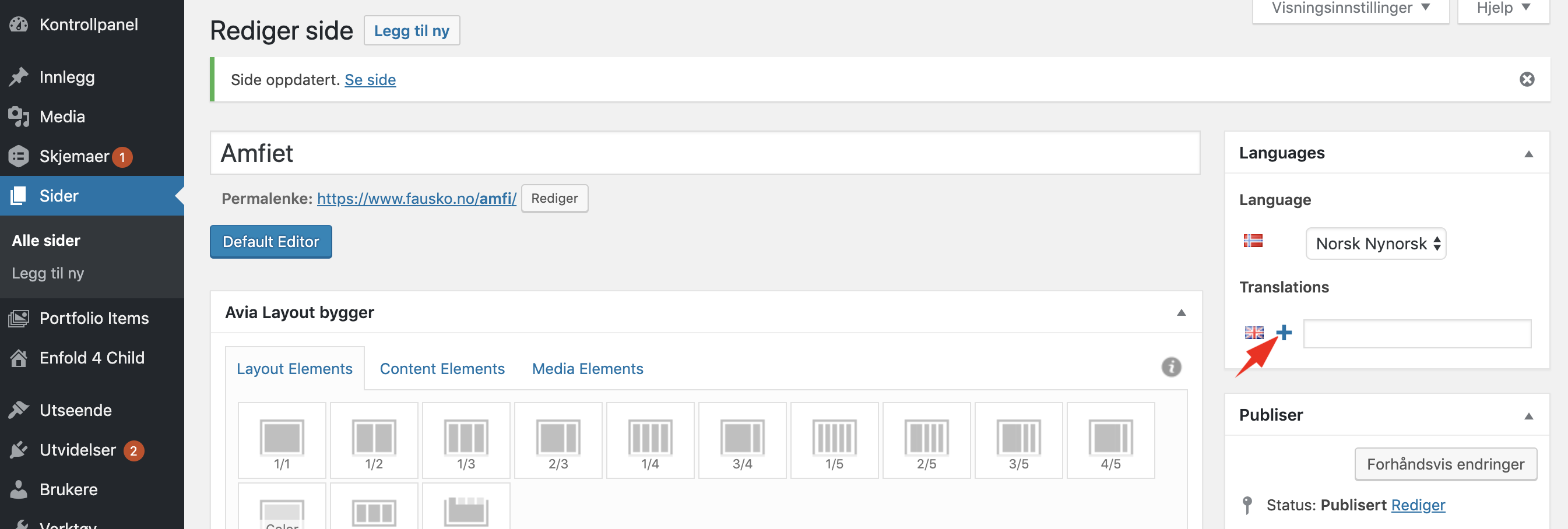Insert 4/5 column layout element
The height and width of the screenshot is (529, 1568).
[x=1111, y=441]
